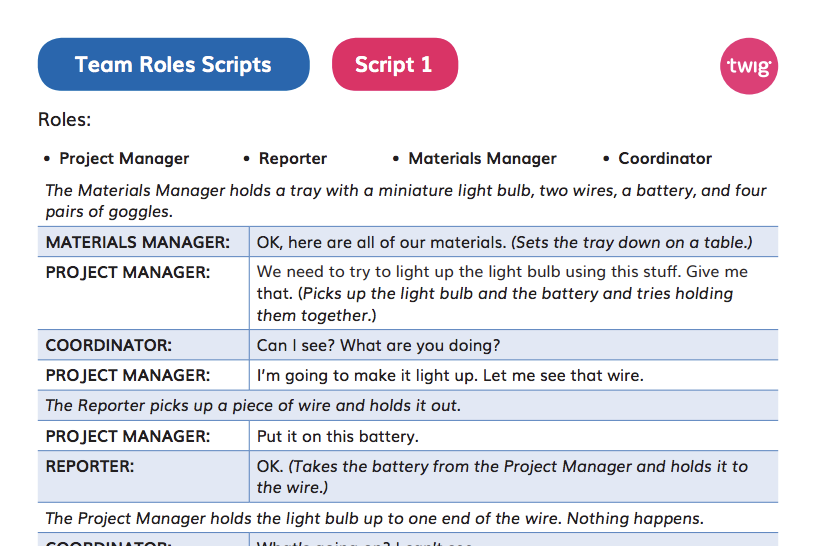Select the Reporter bullet item
The width and height of the screenshot is (816, 546).
pyautogui.click(x=292, y=158)
